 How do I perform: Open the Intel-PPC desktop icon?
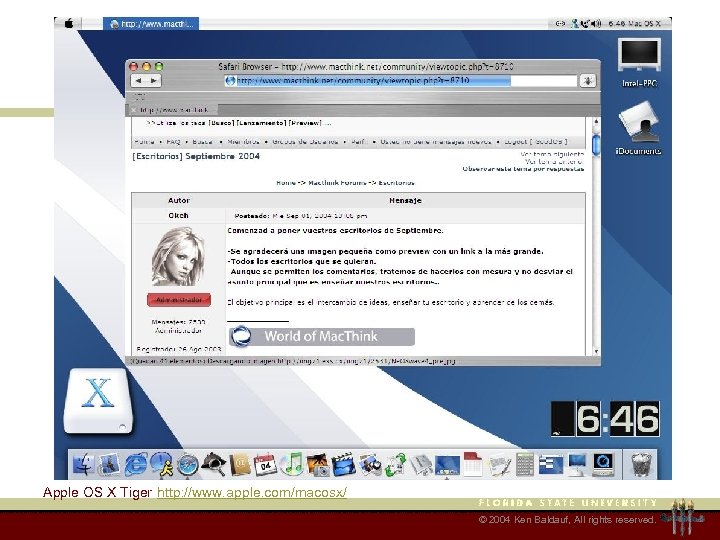click(639, 62)
